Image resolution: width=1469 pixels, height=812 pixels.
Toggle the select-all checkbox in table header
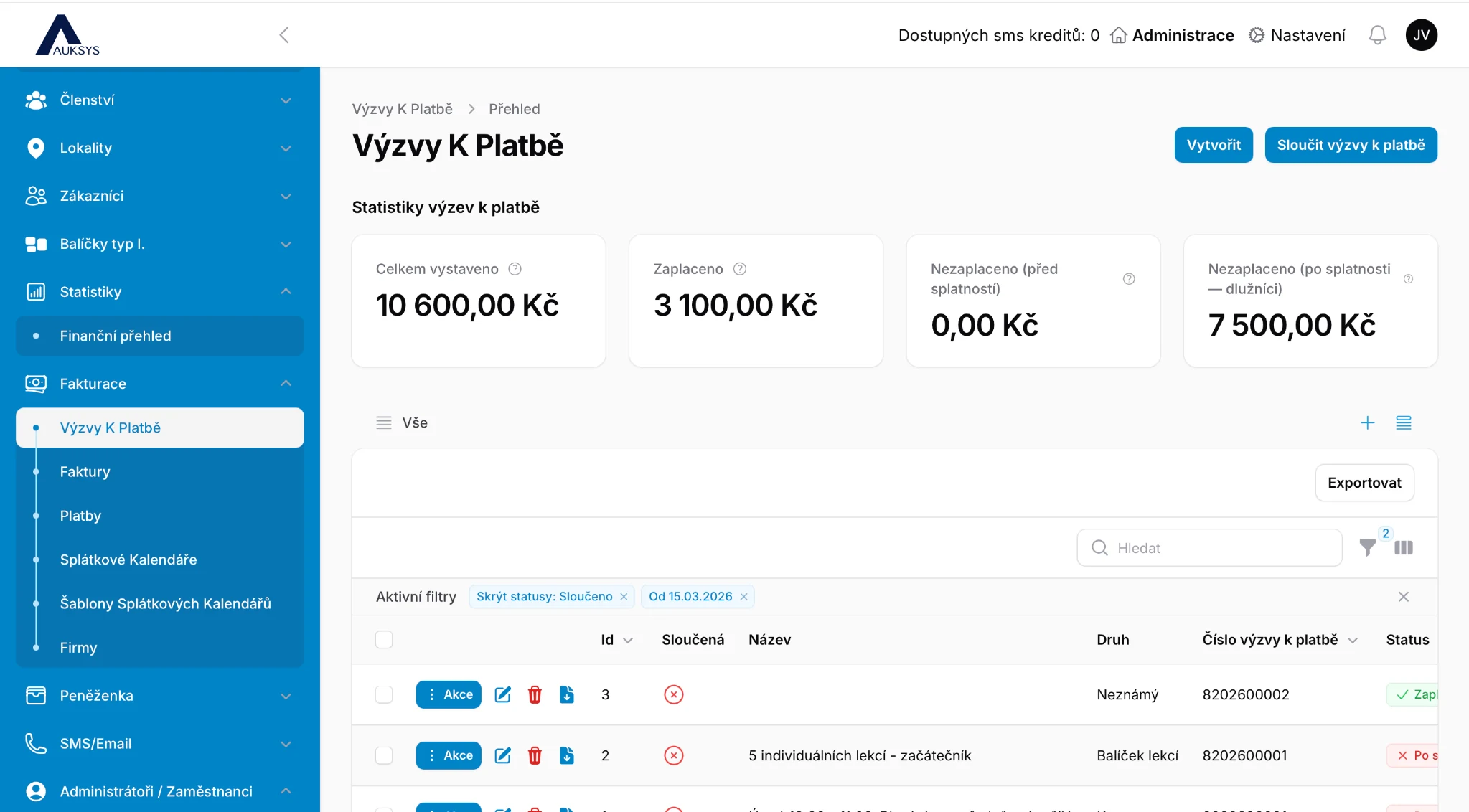click(x=384, y=640)
